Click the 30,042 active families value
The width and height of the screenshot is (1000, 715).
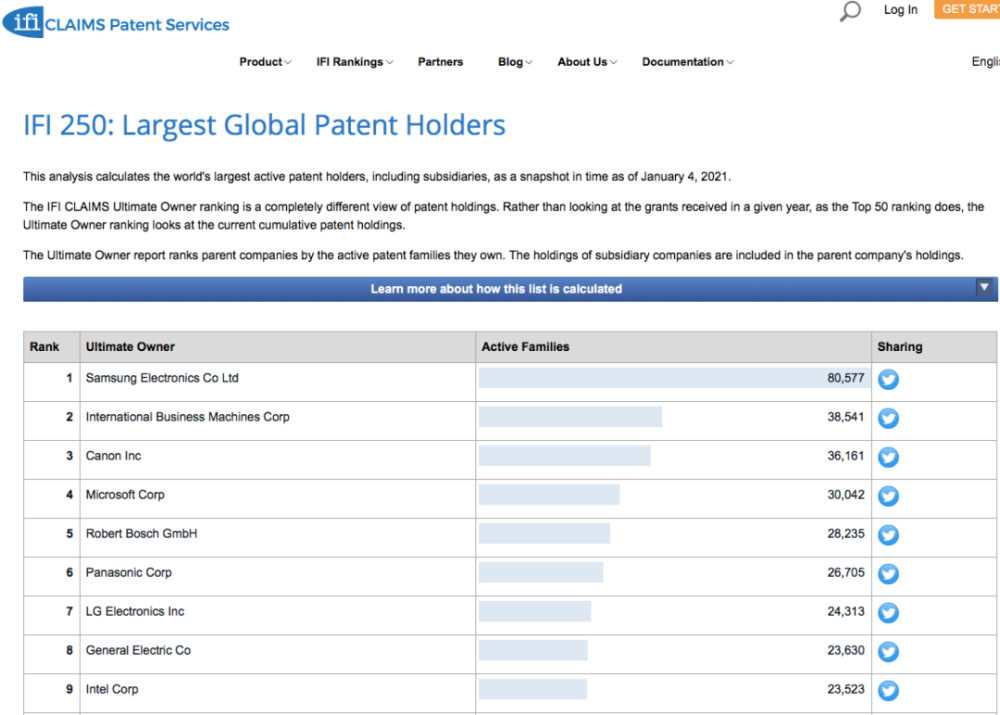(x=846, y=495)
